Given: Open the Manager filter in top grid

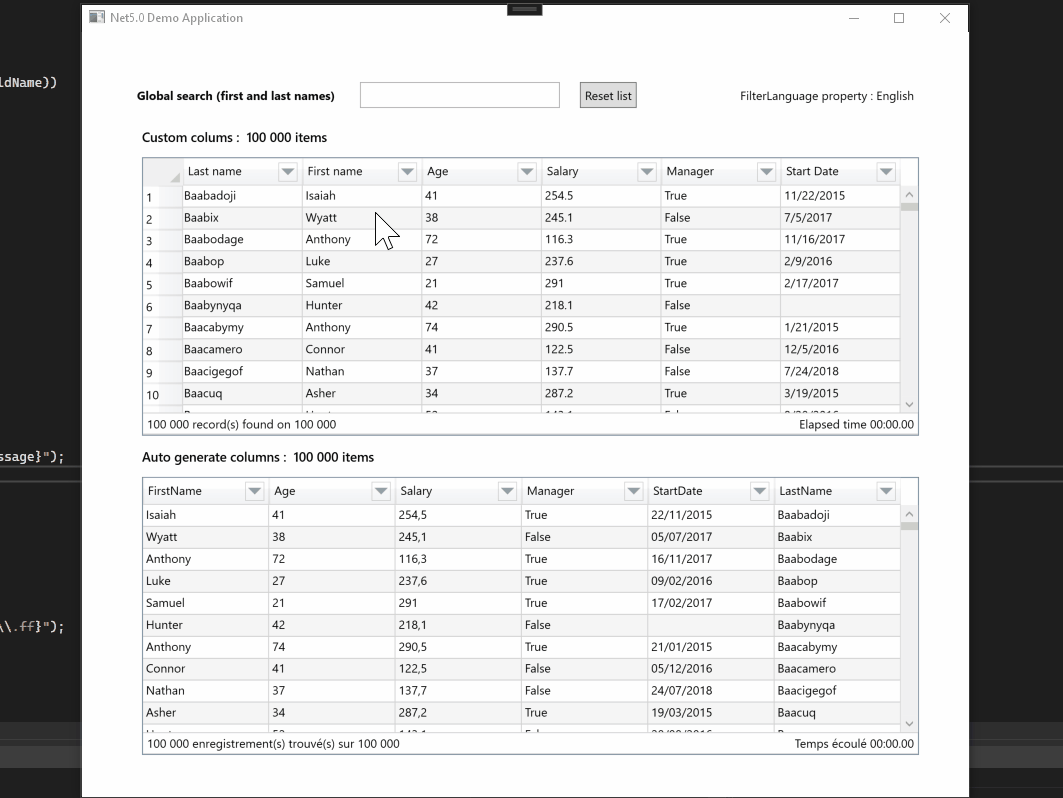Looking at the screenshot, I should (x=766, y=172).
